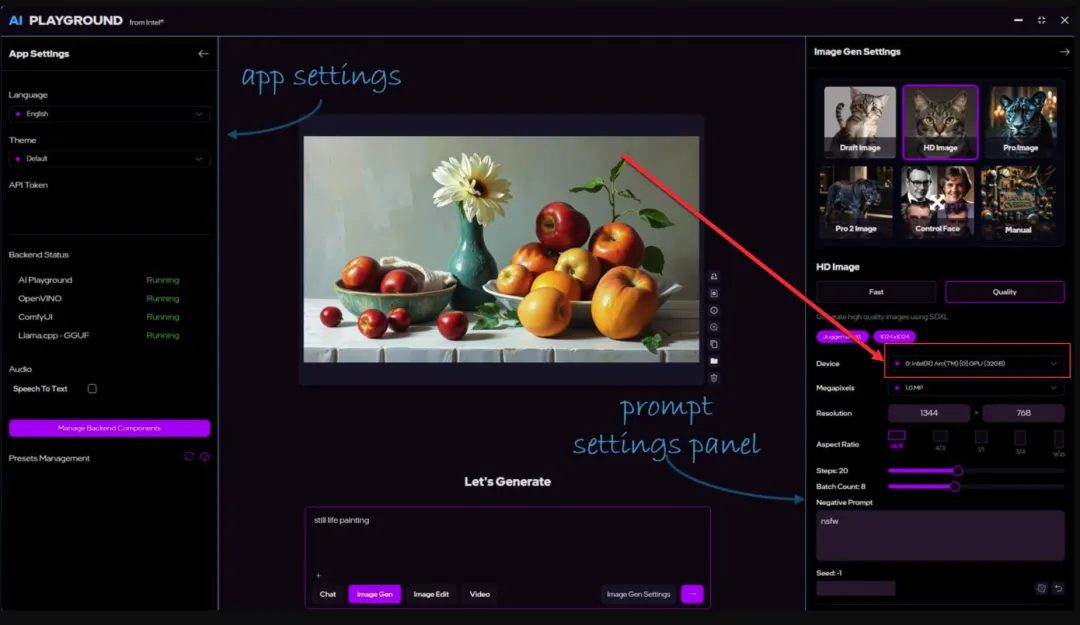Delete the generated image with trash icon

[x=714, y=378]
